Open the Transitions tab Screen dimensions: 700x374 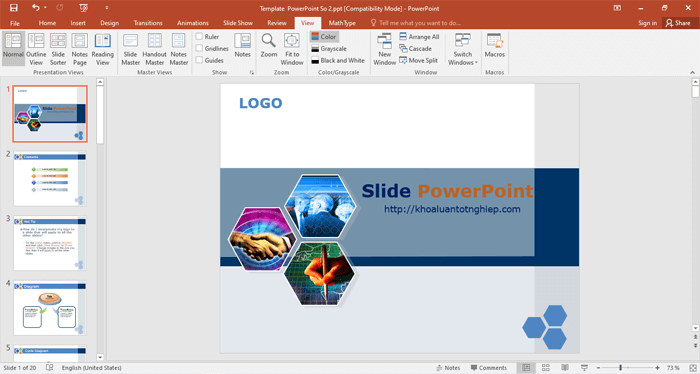[148, 23]
